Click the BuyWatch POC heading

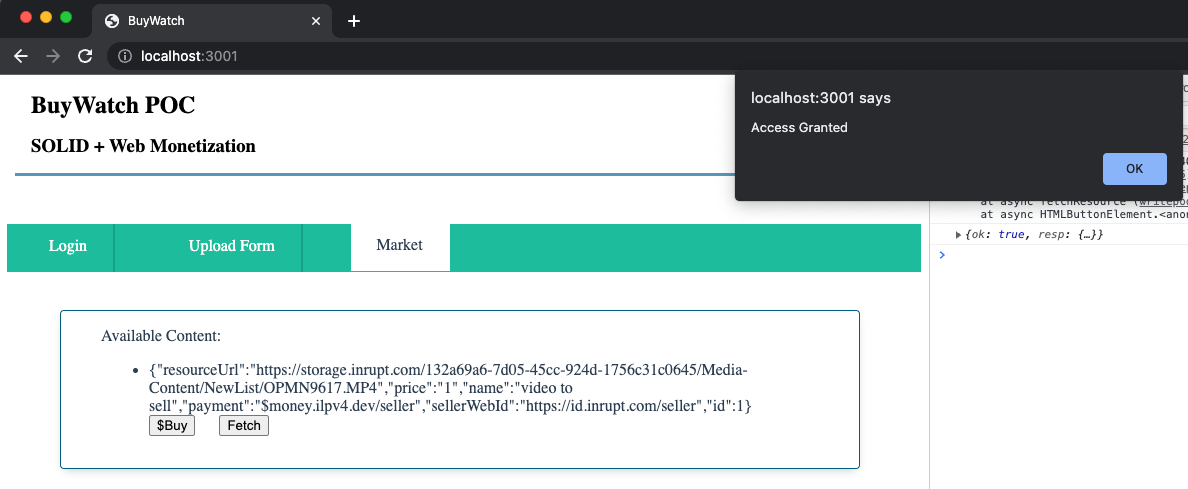click(x=113, y=105)
